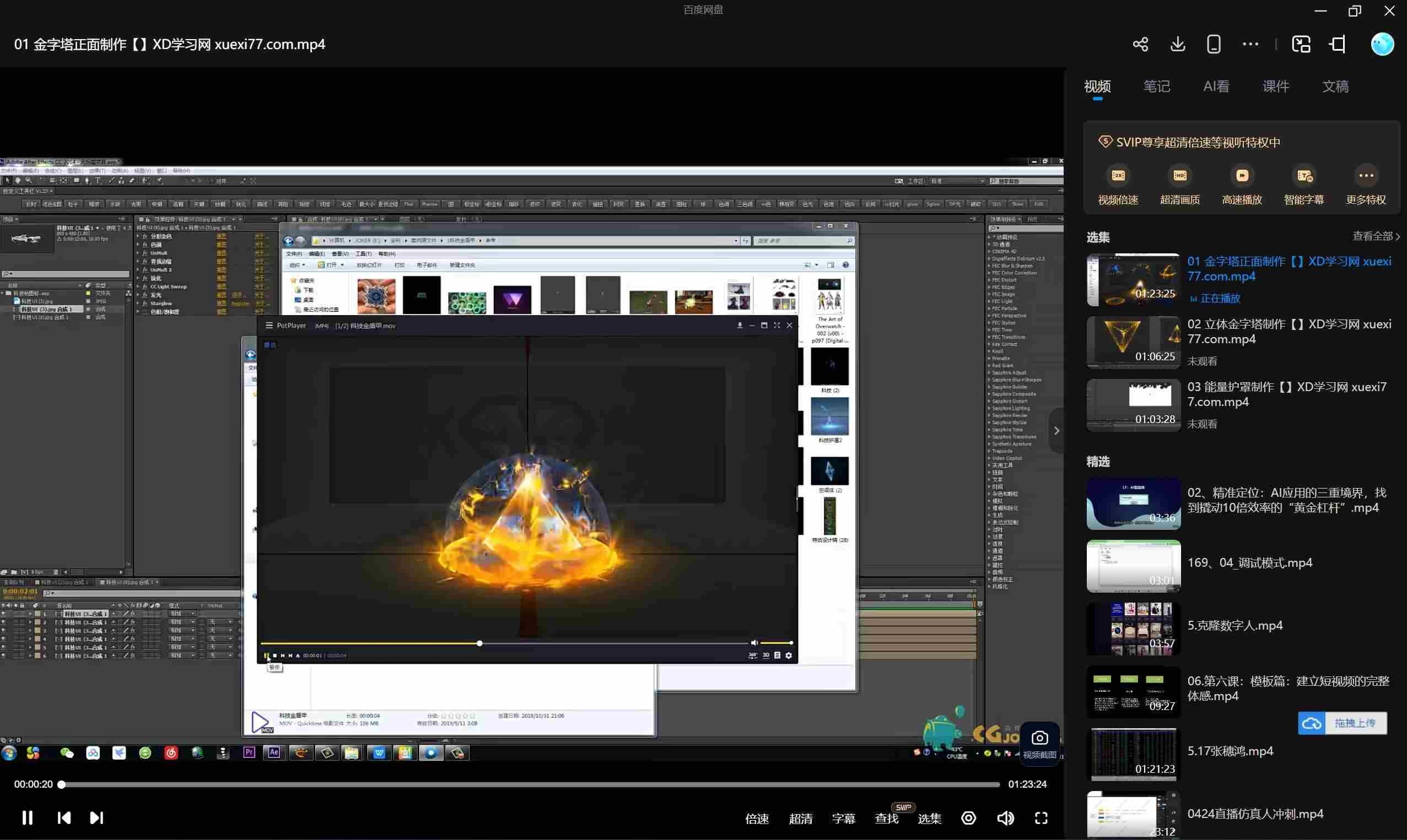Switch to the 笔记 tab
The height and width of the screenshot is (840, 1407).
point(1157,86)
